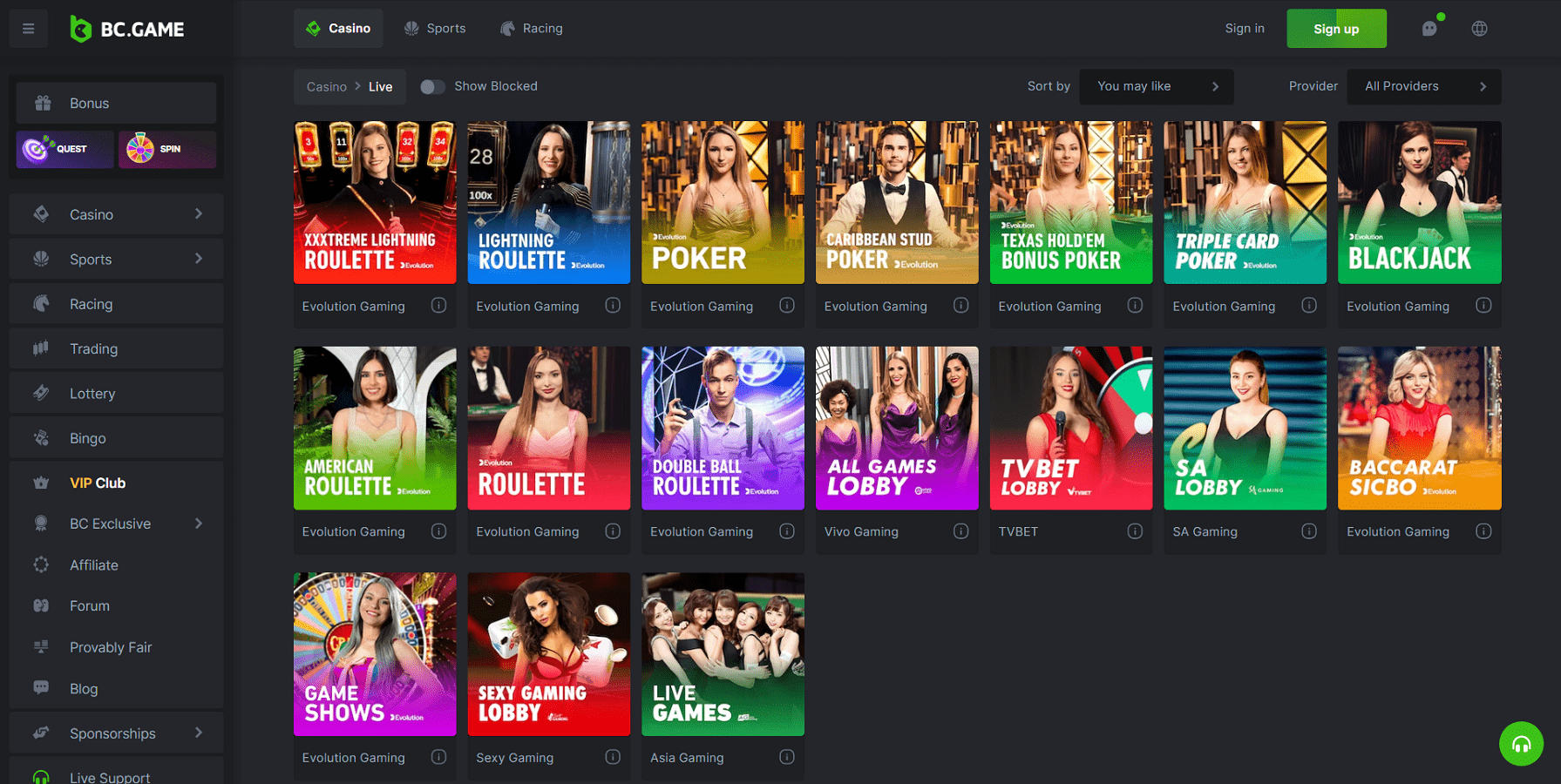The height and width of the screenshot is (784, 1561).
Task: Show info icon next to Sexy Gaming
Action: 613,757
